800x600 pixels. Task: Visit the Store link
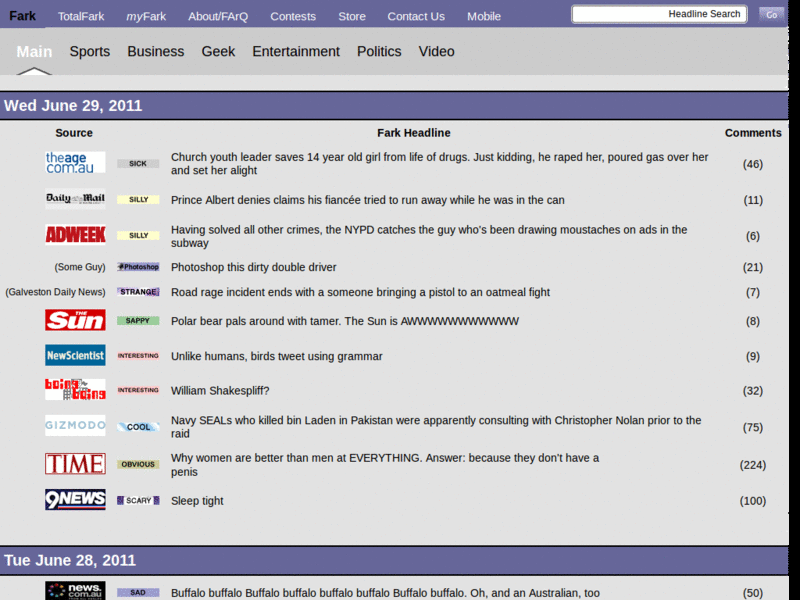pos(352,16)
